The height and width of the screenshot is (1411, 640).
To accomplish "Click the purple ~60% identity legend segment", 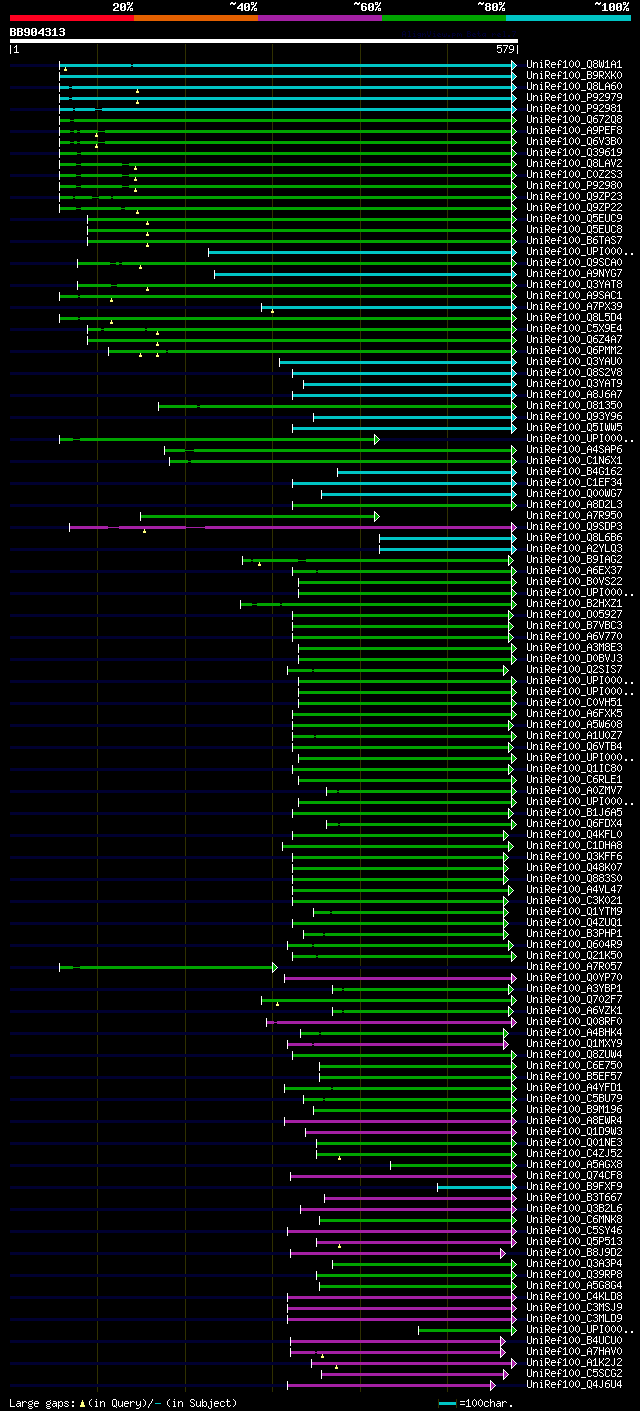I will click(x=320, y=18).
